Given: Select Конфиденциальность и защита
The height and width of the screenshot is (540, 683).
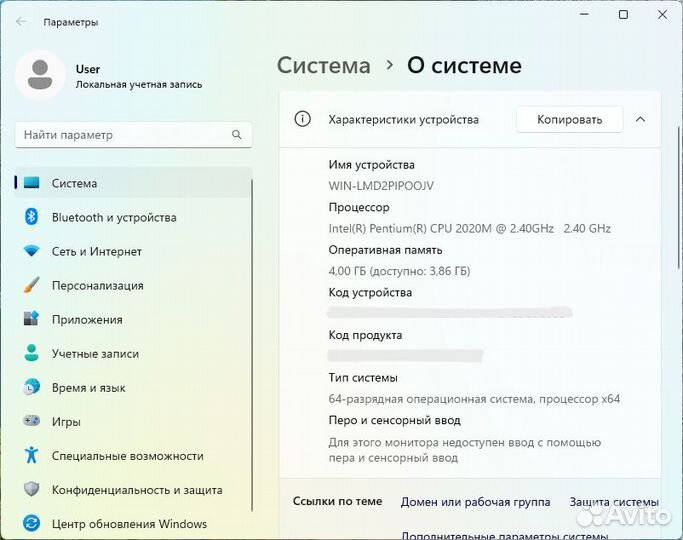Looking at the screenshot, I should coord(133,489).
